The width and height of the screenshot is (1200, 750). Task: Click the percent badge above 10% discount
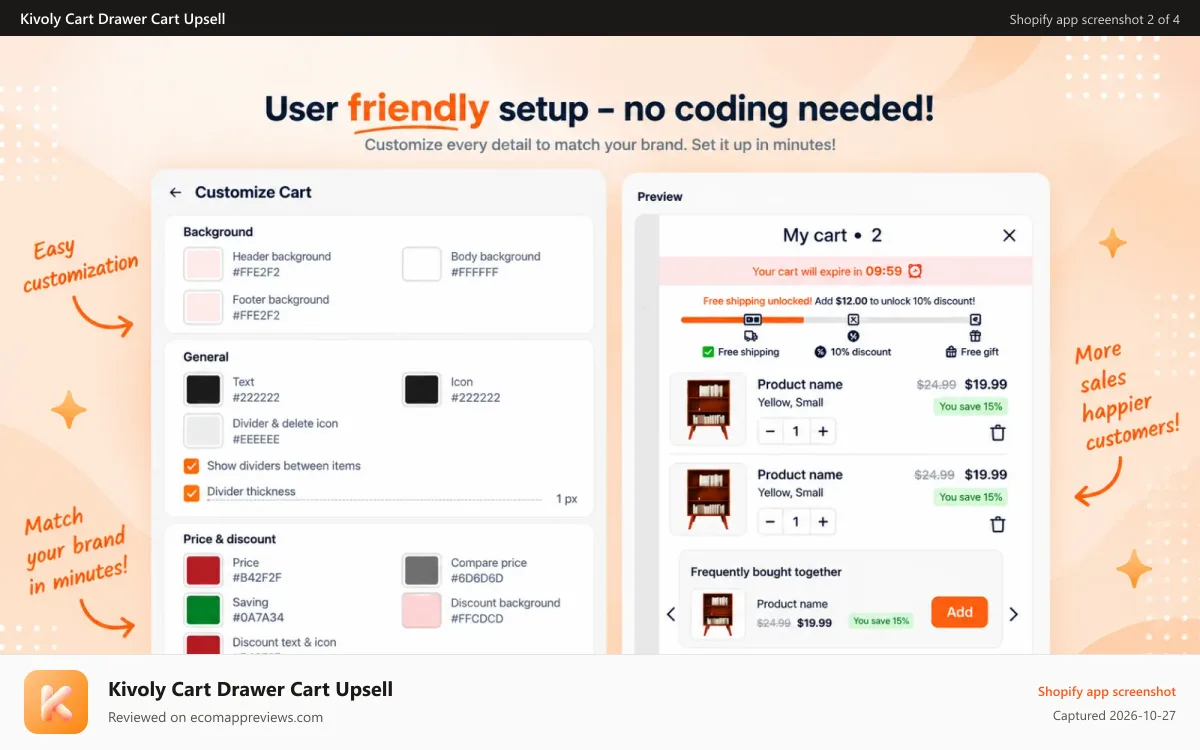853,337
